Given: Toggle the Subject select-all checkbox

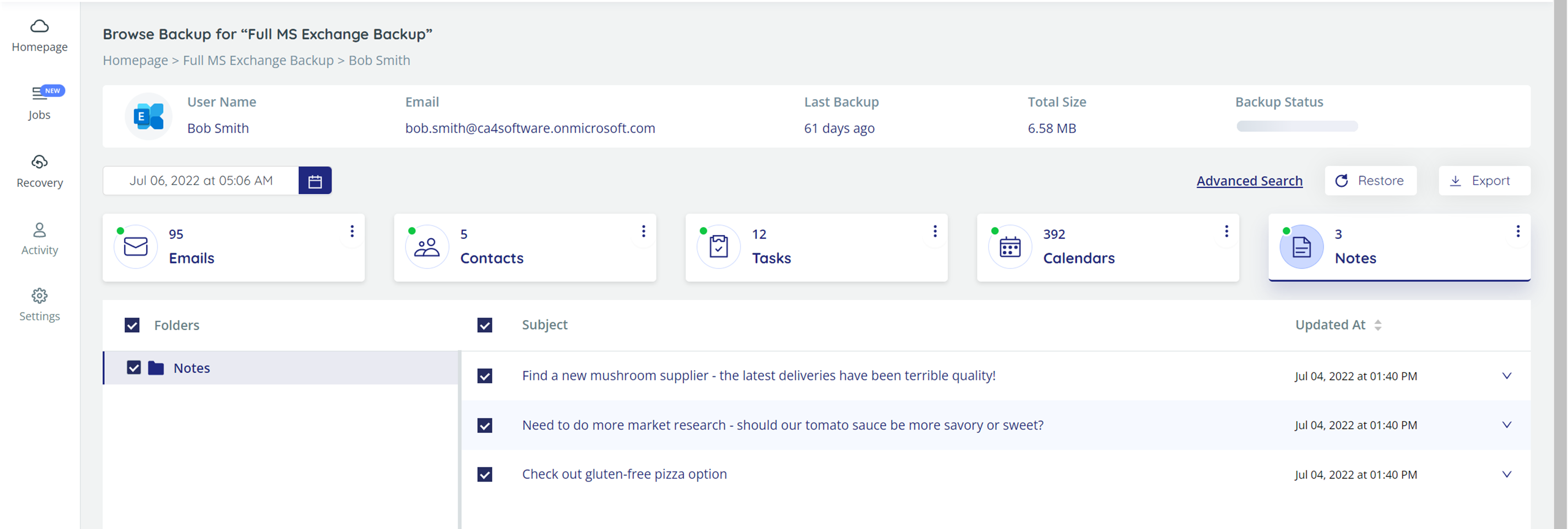Looking at the screenshot, I should 484,325.
